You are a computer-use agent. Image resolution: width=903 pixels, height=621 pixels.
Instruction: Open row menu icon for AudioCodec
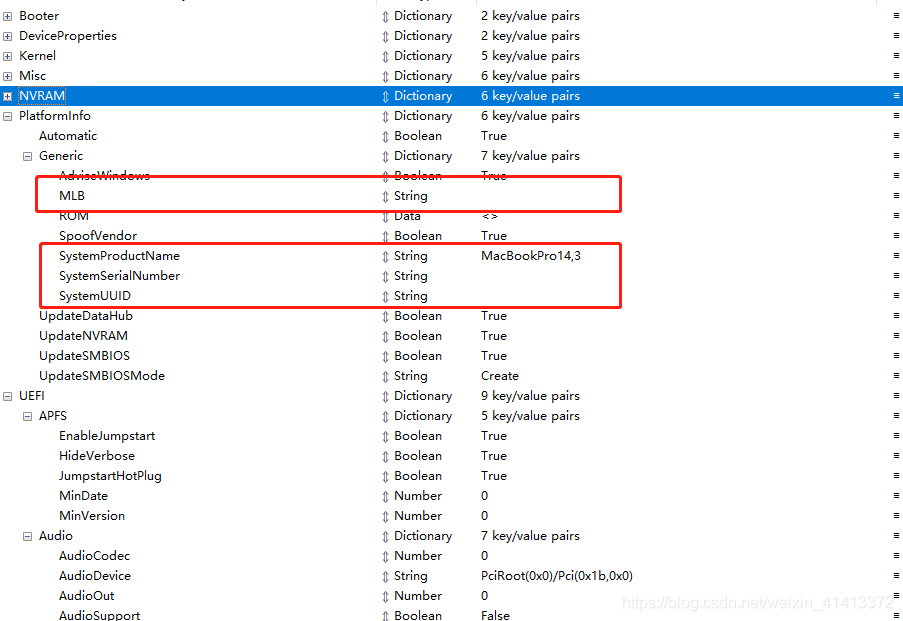(x=896, y=555)
